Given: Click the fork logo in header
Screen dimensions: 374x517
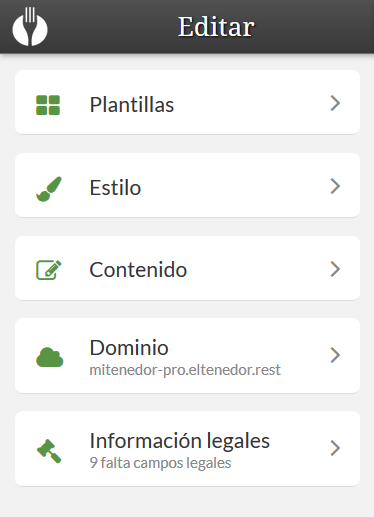Looking at the screenshot, I should point(30,26).
